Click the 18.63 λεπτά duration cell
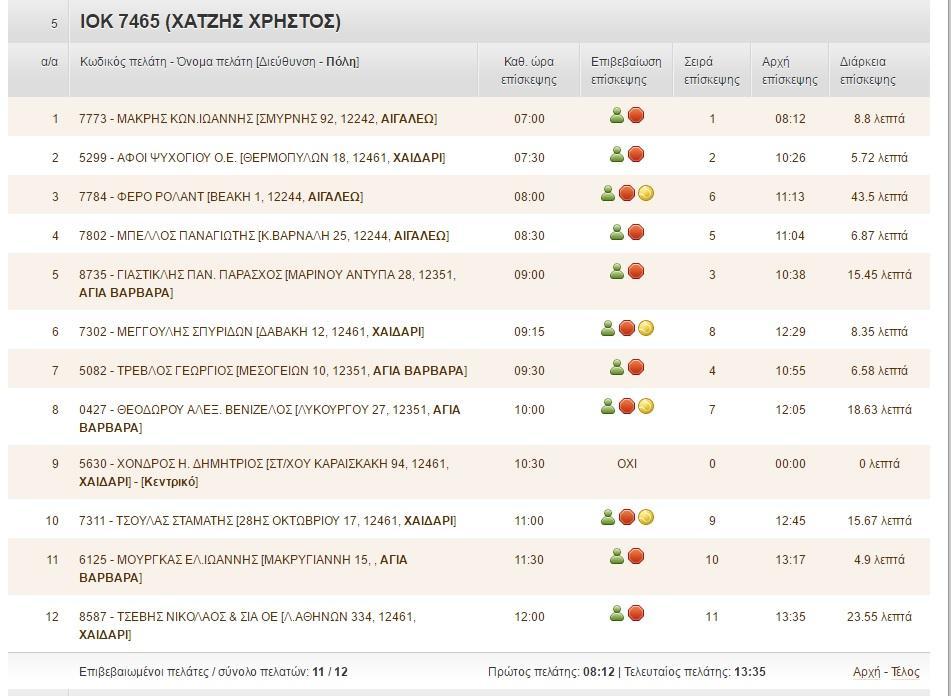This screenshot has width=951, height=696. (x=879, y=410)
